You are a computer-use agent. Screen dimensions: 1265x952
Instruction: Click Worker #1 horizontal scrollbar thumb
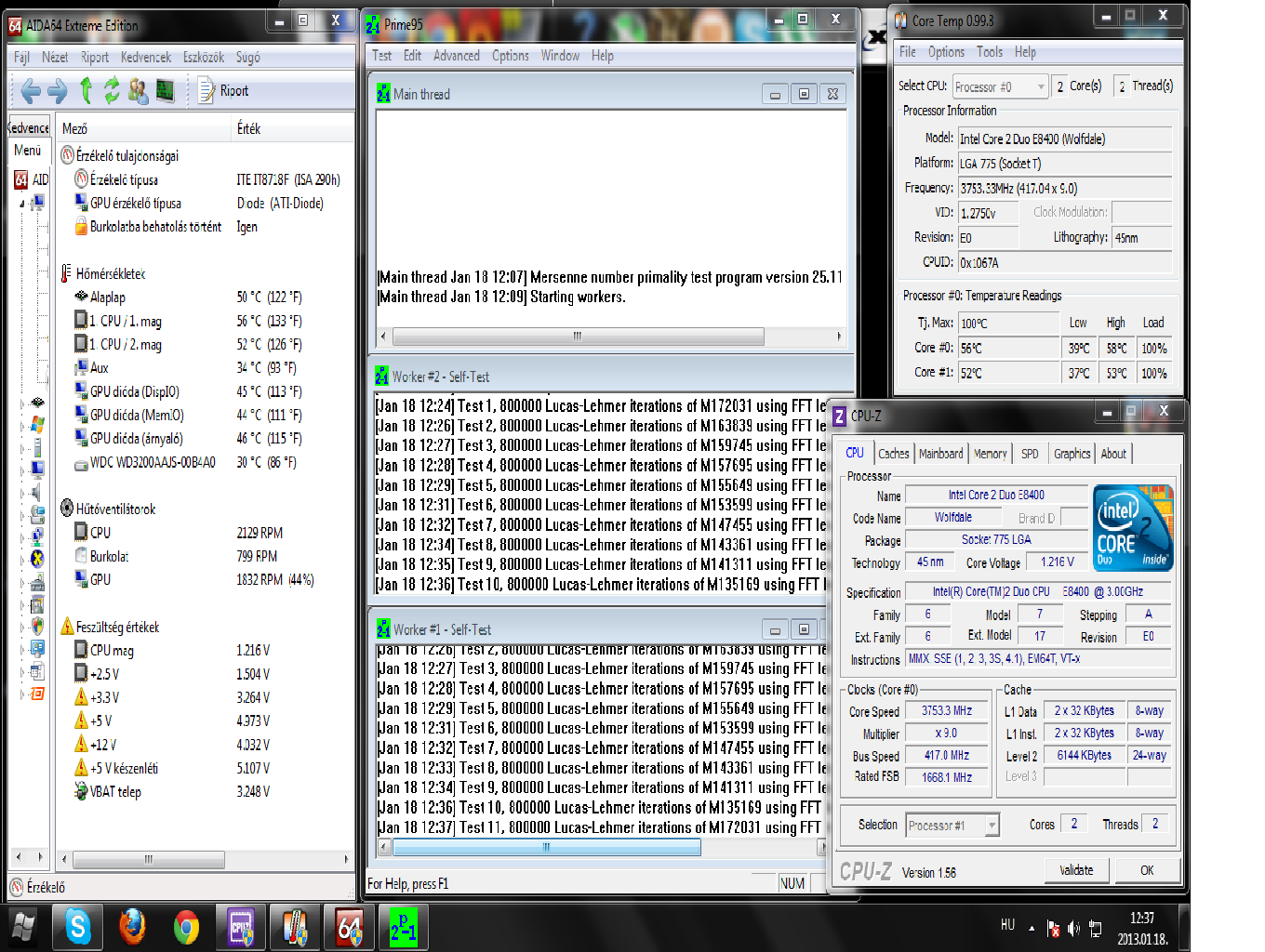tap(547, 847)
